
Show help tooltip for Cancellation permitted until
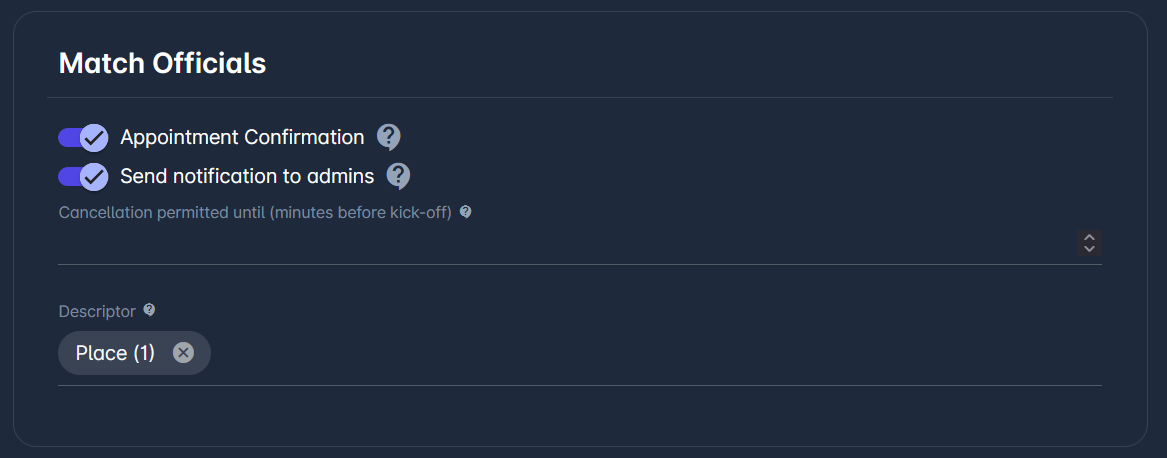click(465, 212)
